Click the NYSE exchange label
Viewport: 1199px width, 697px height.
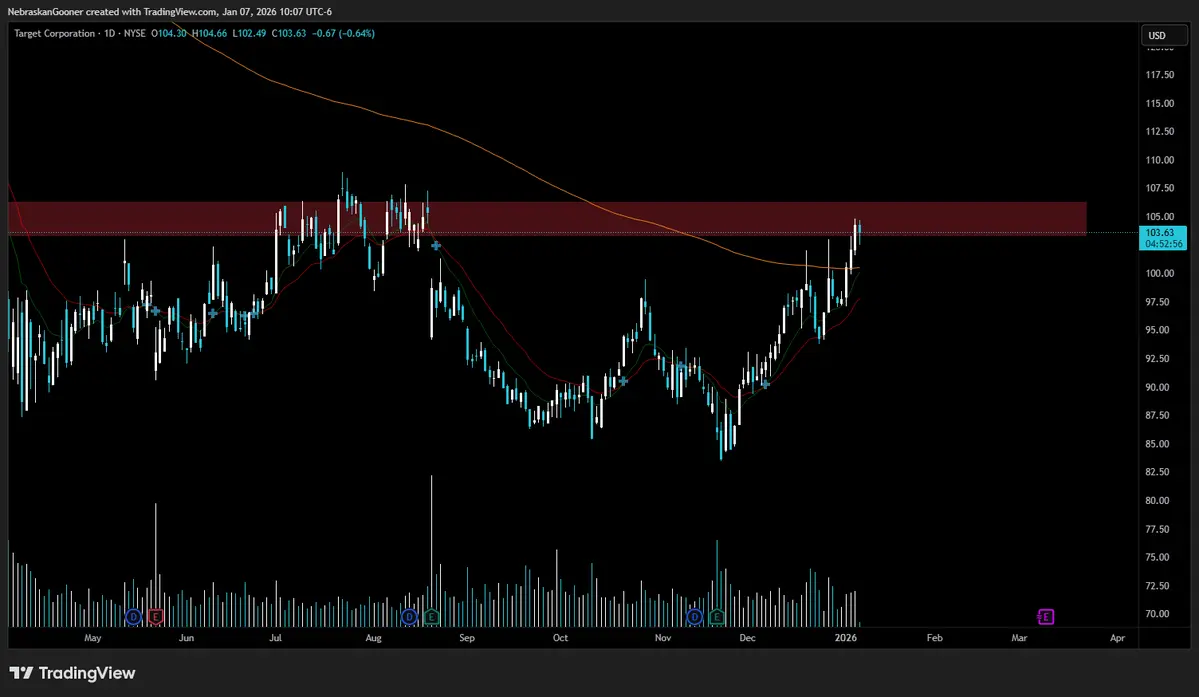click(x=135, y=34)
